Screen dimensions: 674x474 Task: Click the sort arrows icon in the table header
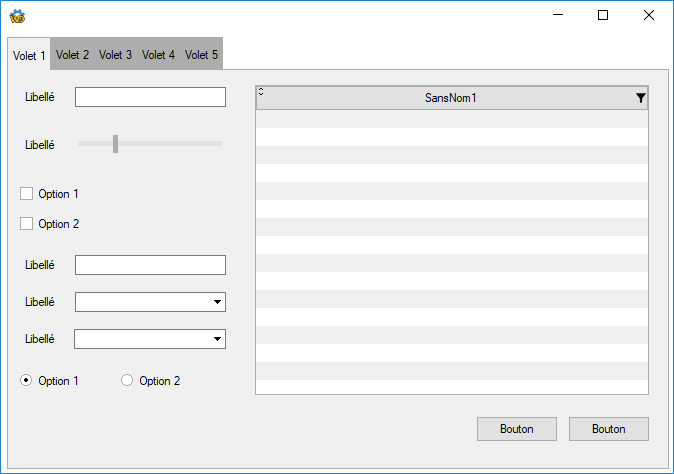tap(261, 91)
